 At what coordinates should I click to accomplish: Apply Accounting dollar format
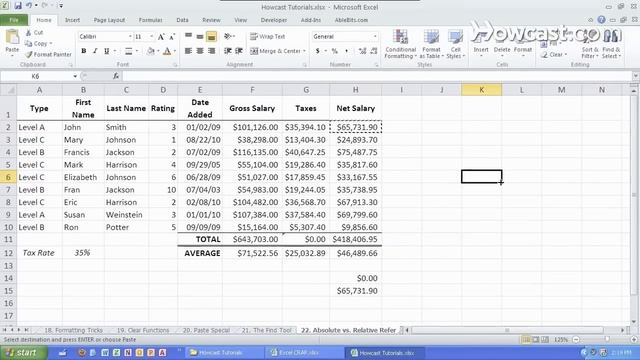(318, 51)
